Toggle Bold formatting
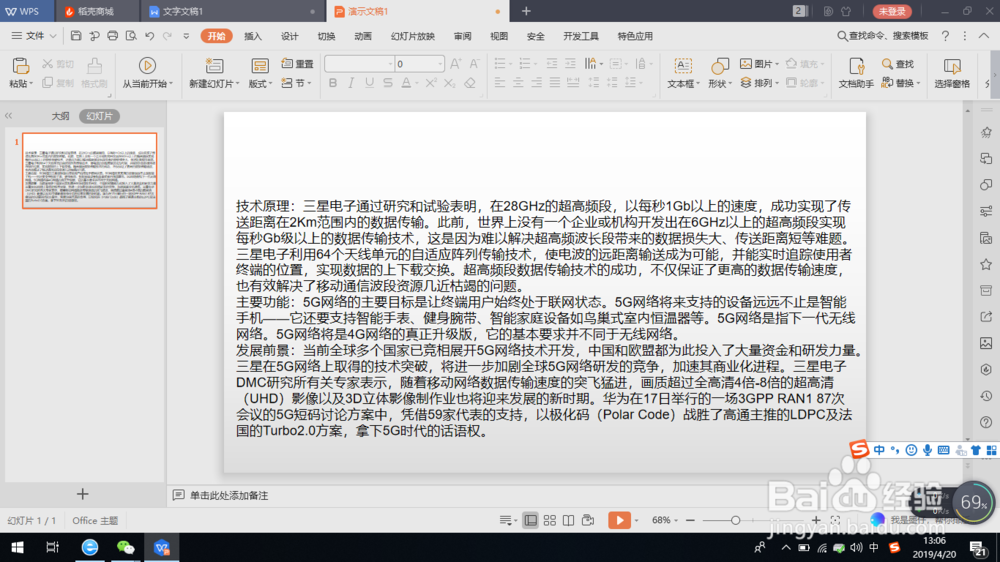Screen dimensions: 1000x562 point(333,83)
